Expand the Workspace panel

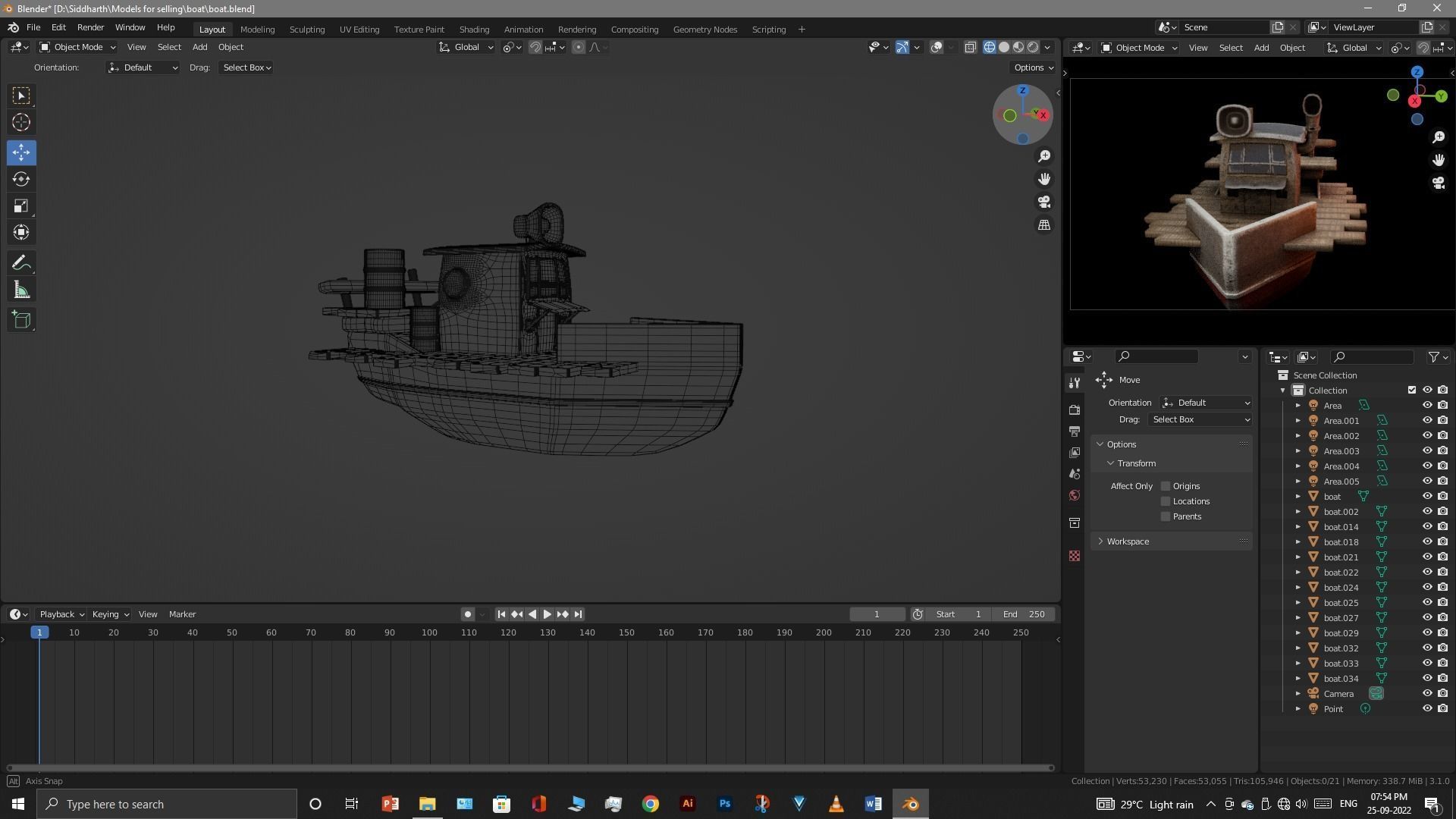click(x=1172, y=541)
